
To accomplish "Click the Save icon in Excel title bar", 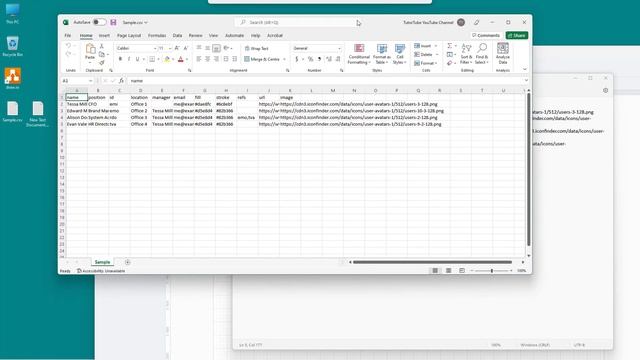I will click(x=113, y=22).
